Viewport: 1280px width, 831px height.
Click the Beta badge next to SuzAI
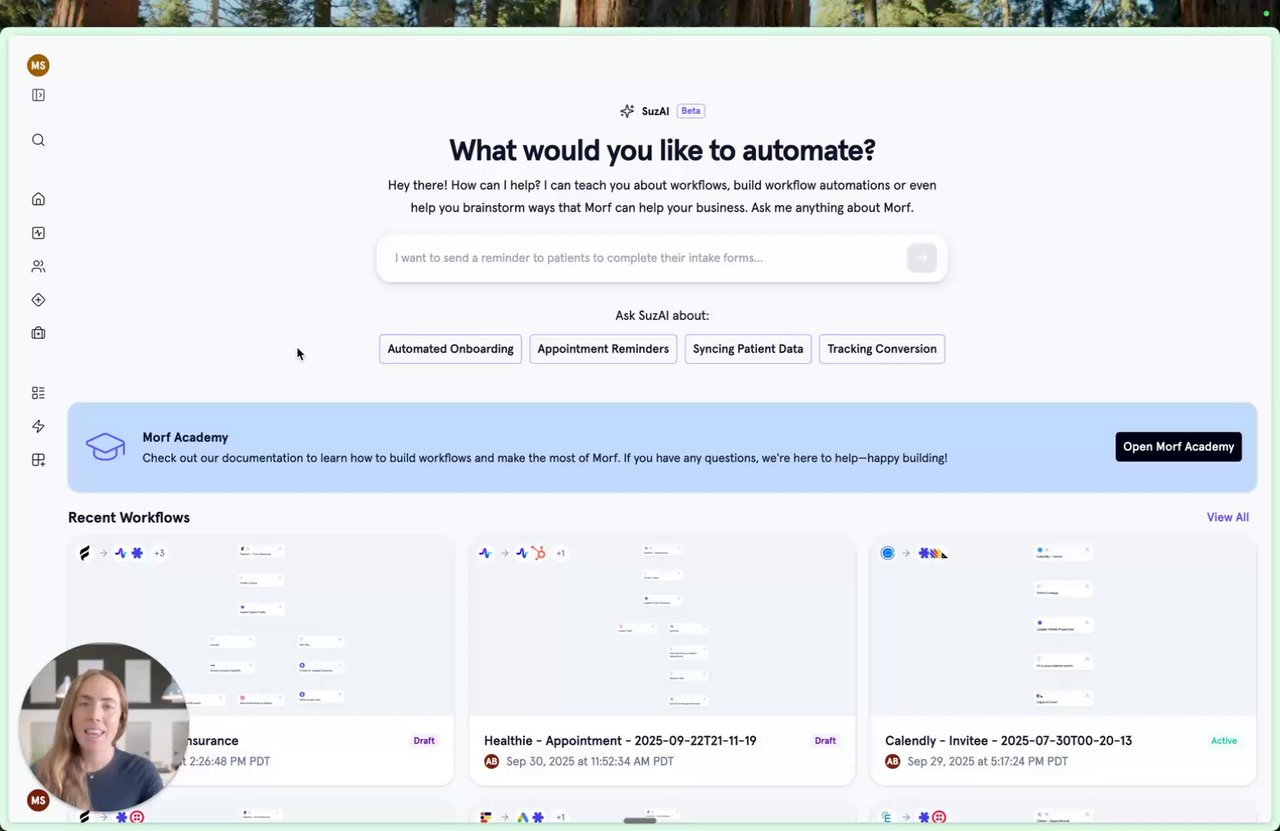tap(691, 111)
